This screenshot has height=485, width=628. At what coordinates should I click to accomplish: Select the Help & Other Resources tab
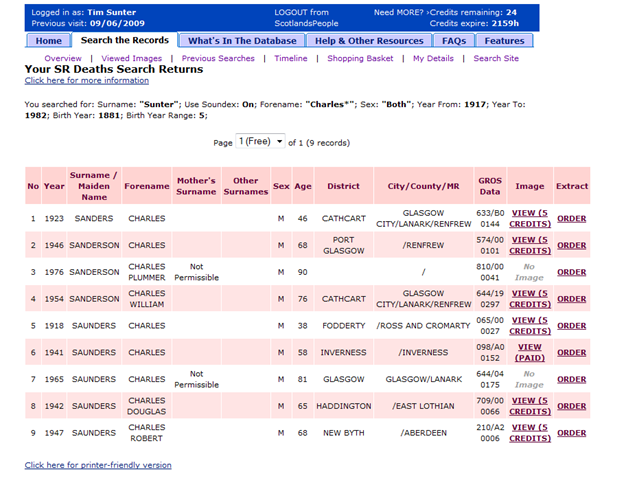click(x=370, y=41)
